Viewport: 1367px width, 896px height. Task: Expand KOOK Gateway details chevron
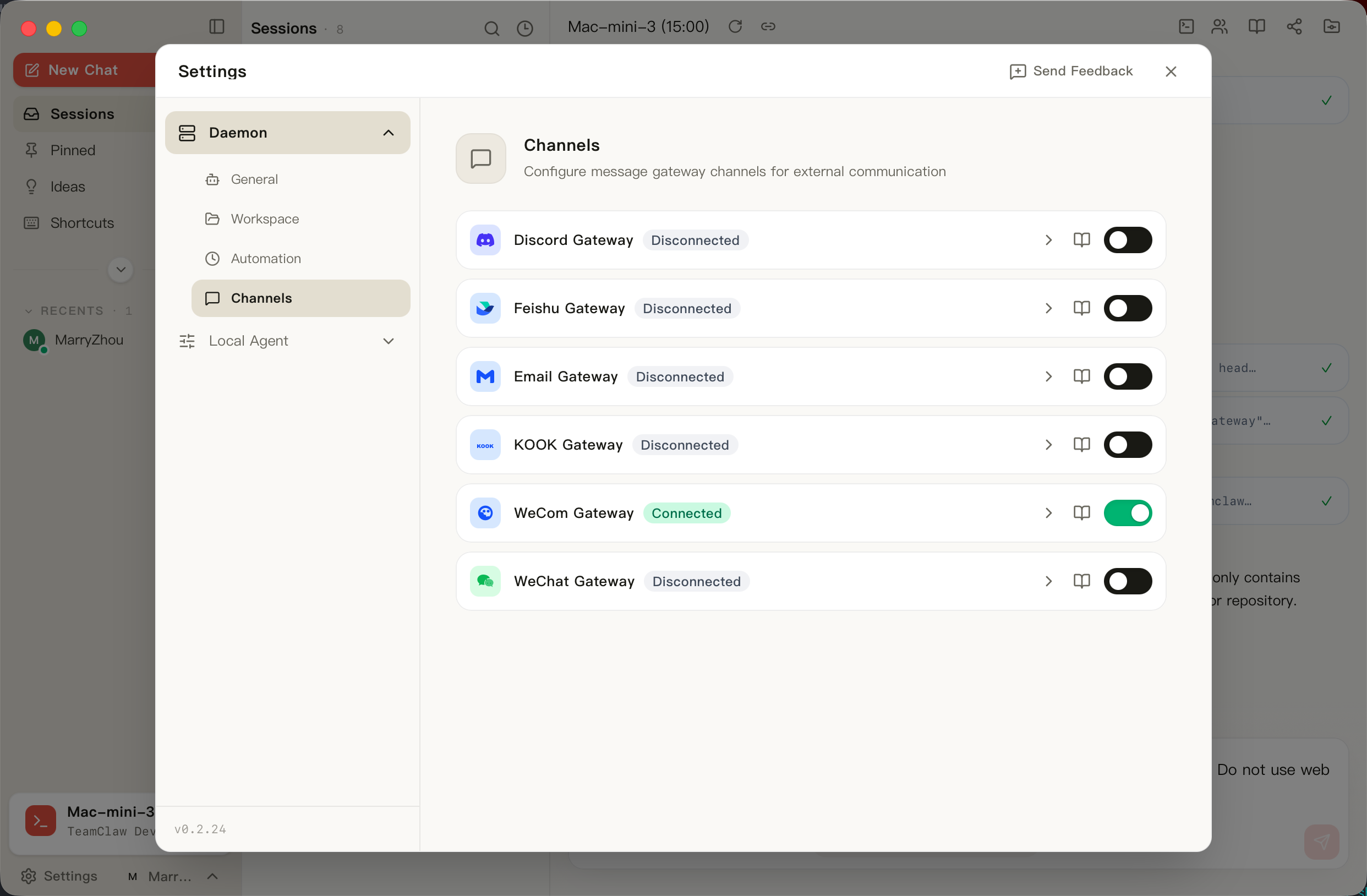1048,445
